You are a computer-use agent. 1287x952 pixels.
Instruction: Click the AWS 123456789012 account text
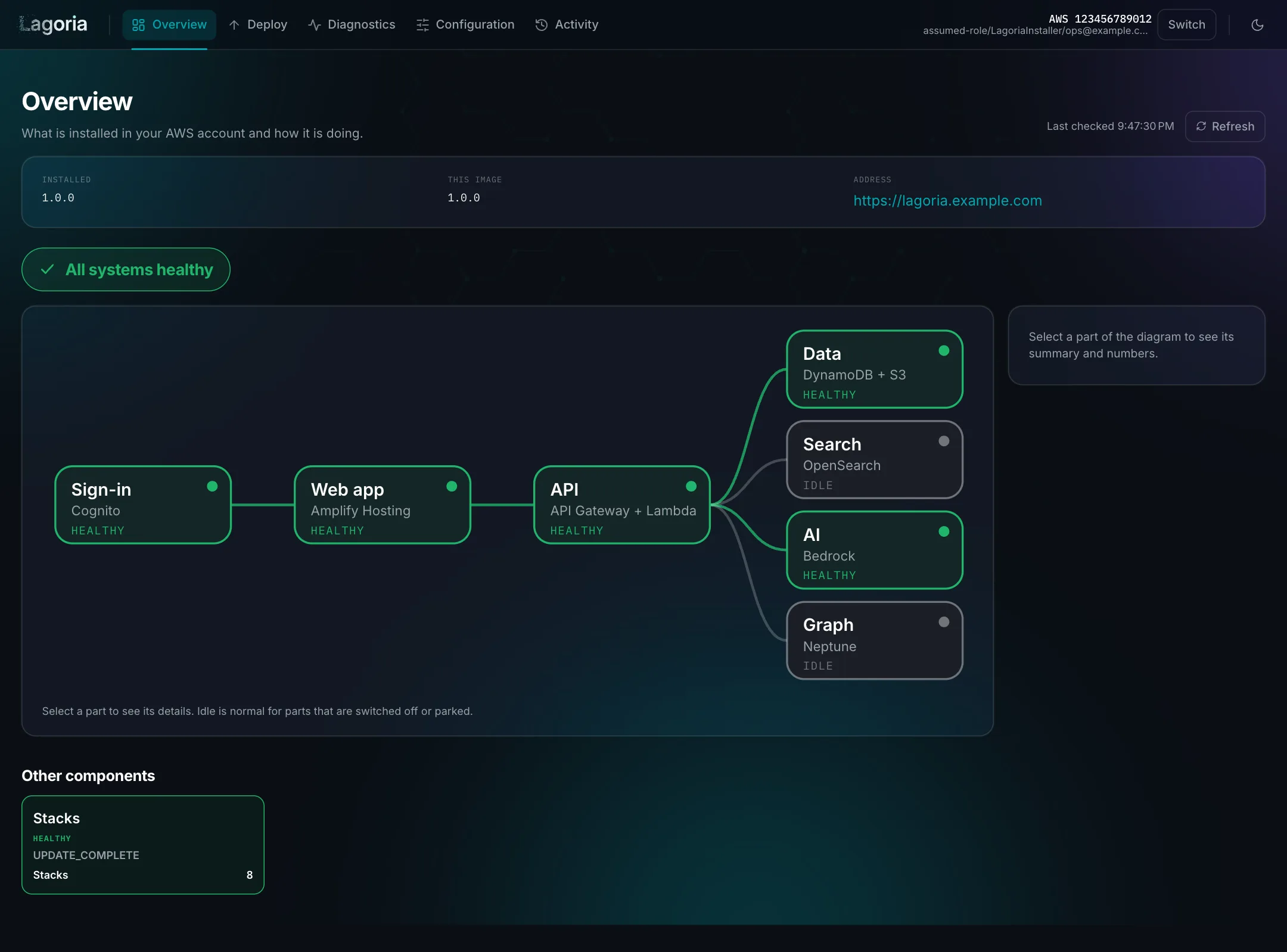[x=1100, y=18]
